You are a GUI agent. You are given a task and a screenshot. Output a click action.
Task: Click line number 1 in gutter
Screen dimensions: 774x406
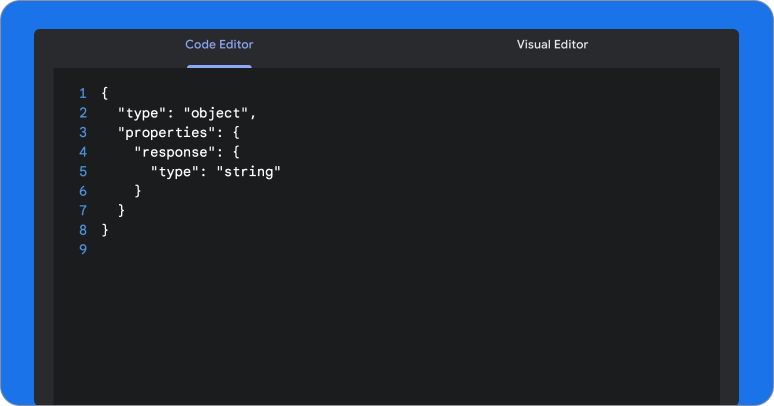pyautogui.click(x=83, y=93)
